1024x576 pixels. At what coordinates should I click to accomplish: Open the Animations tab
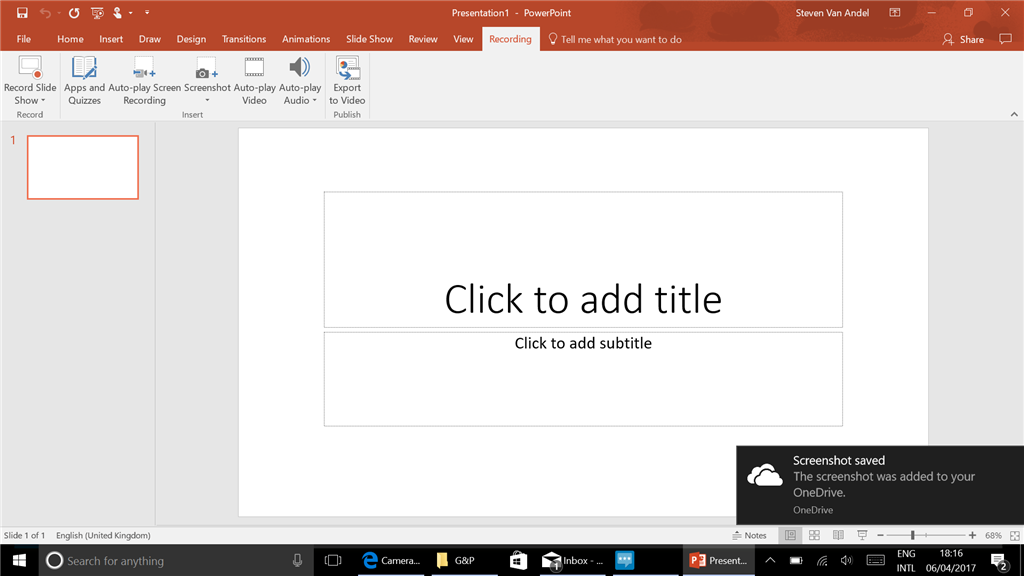point(306,39)
